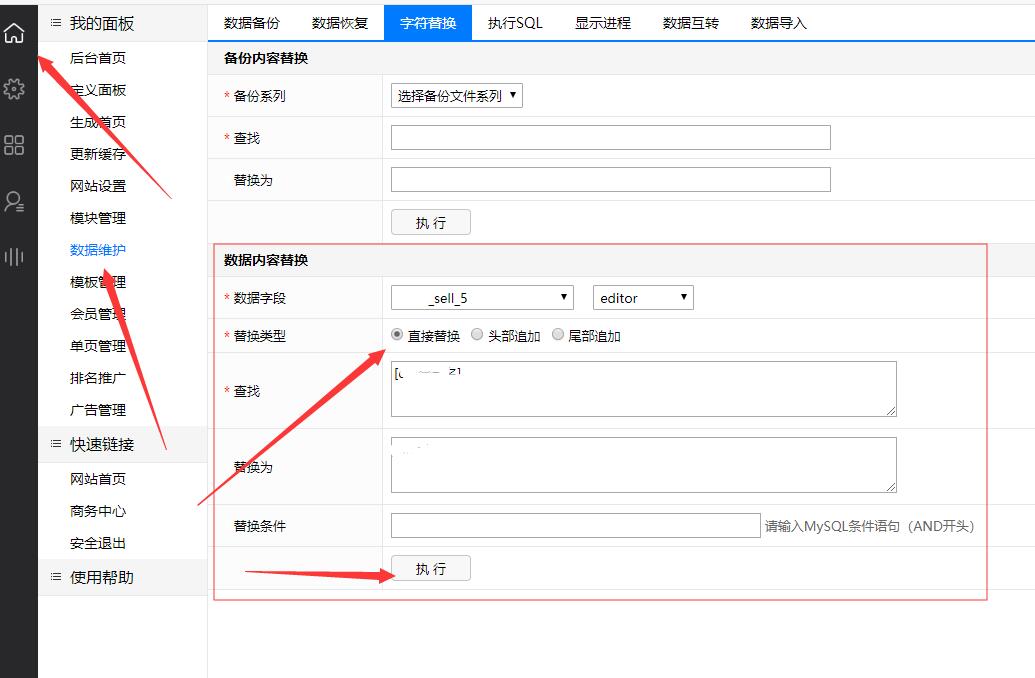Image resolution: width=1035 pixels, height=678 pixels.
Task: Toggle the 快速链接 section header icon
Action: pyautogui.click(x=55, y=443)
